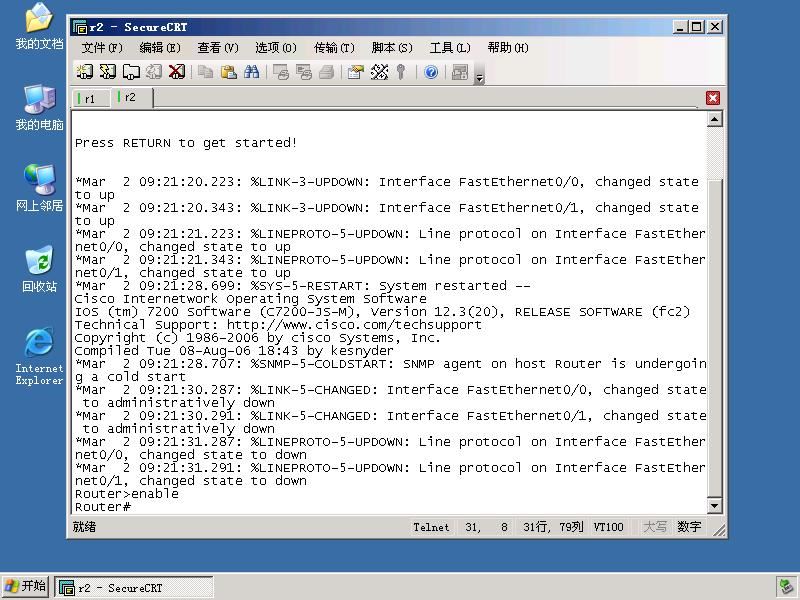800x600 pixels.
Task: Click the 'Press RETURN to get started!' text
Action: [x=186, y=142]
